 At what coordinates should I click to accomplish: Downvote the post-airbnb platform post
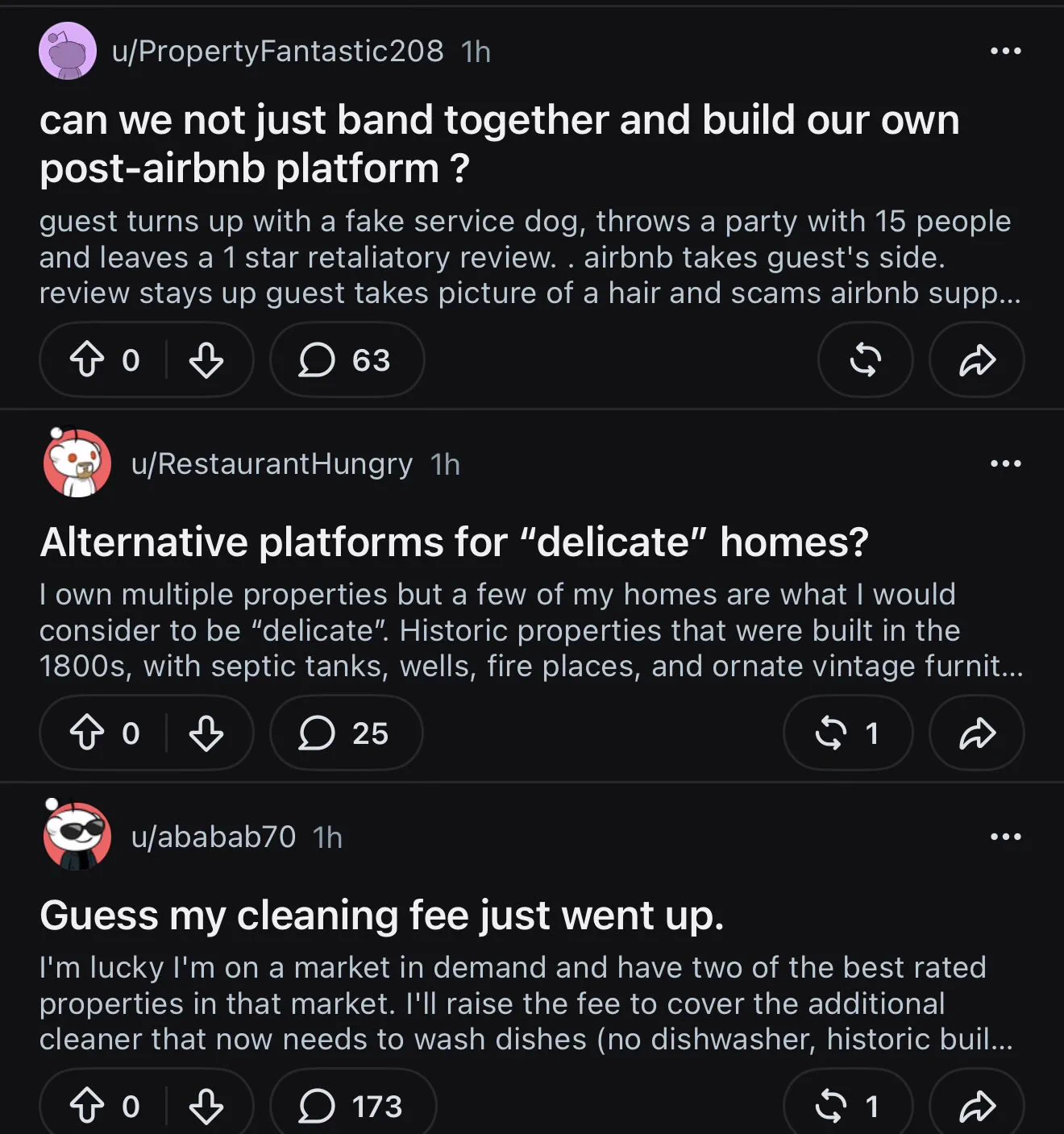pos(206,359)
